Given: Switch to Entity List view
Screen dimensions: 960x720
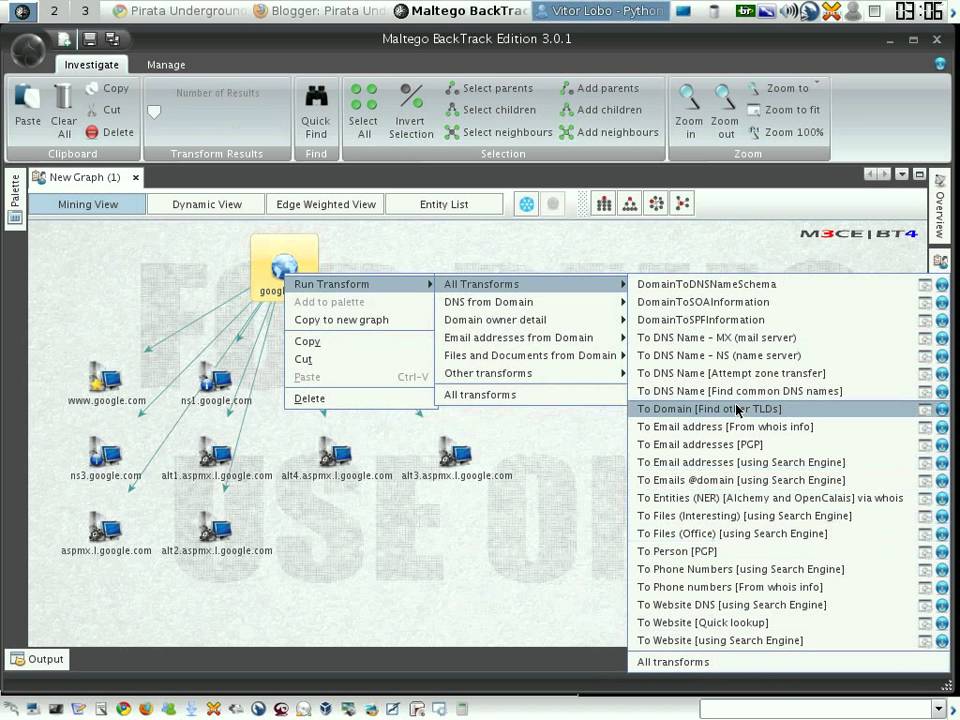Looking at the screenshot, I should point(444,204).
